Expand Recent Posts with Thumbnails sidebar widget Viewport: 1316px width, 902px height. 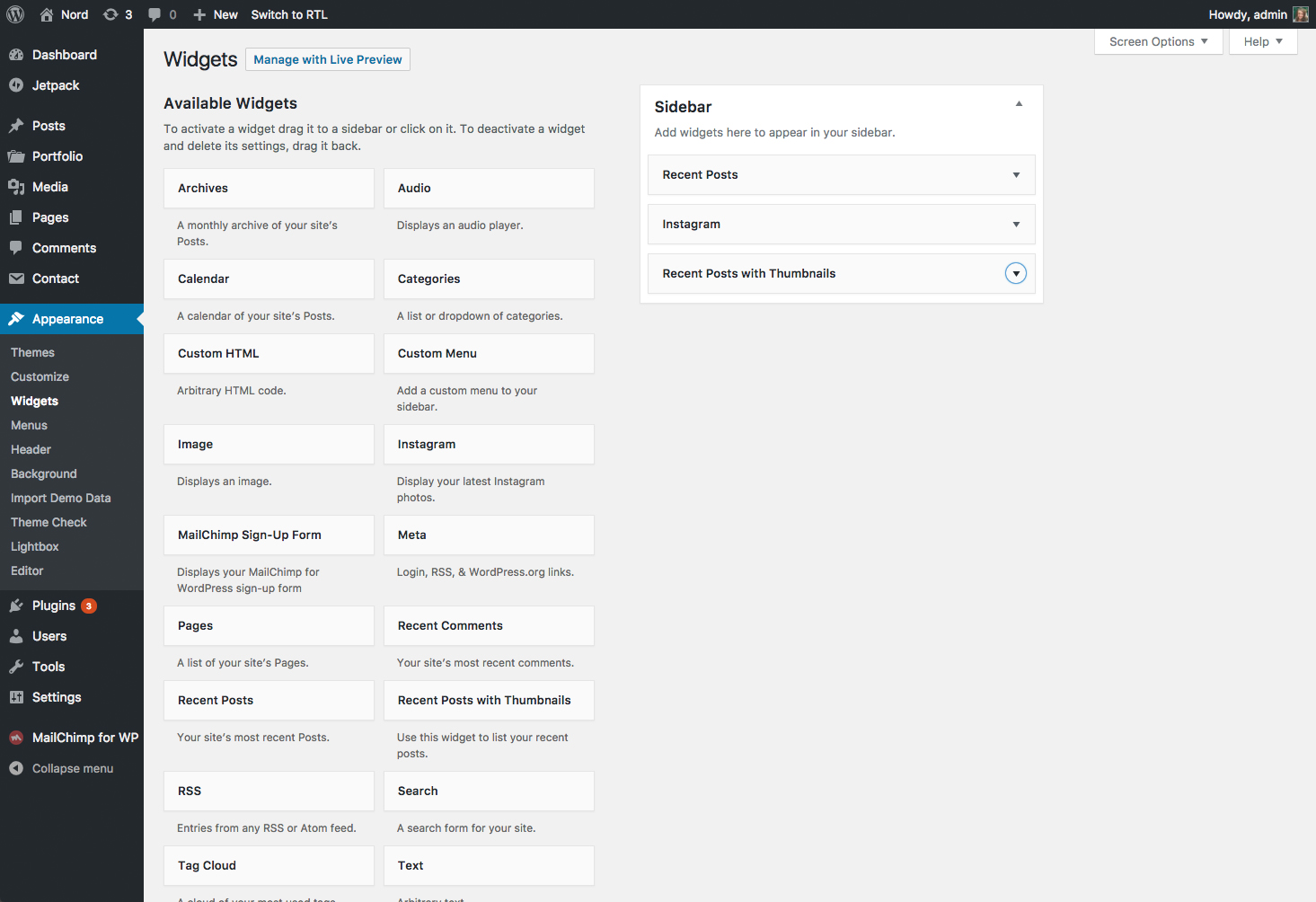1016,274
